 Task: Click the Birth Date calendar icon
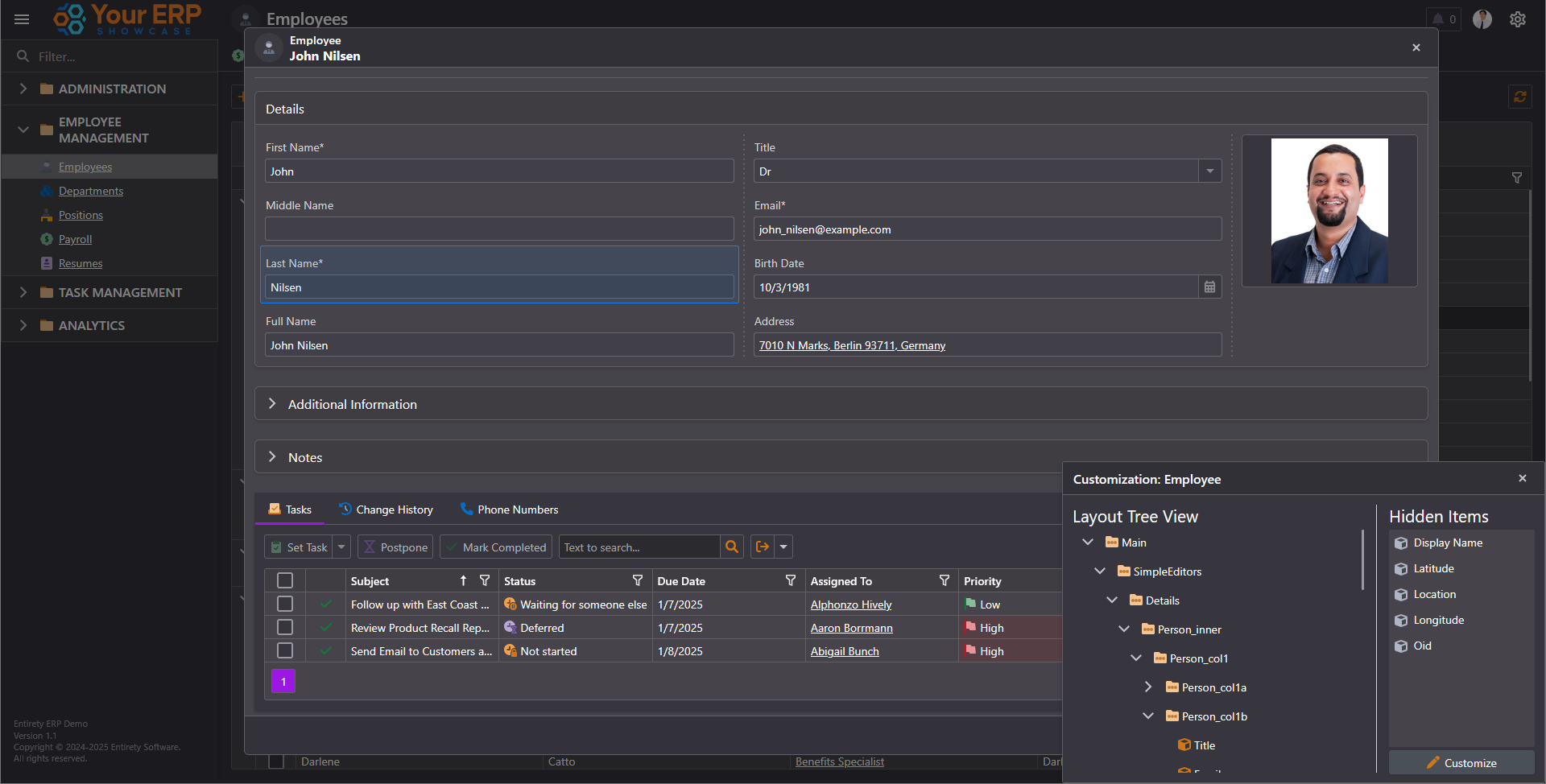pos(1209,287)
